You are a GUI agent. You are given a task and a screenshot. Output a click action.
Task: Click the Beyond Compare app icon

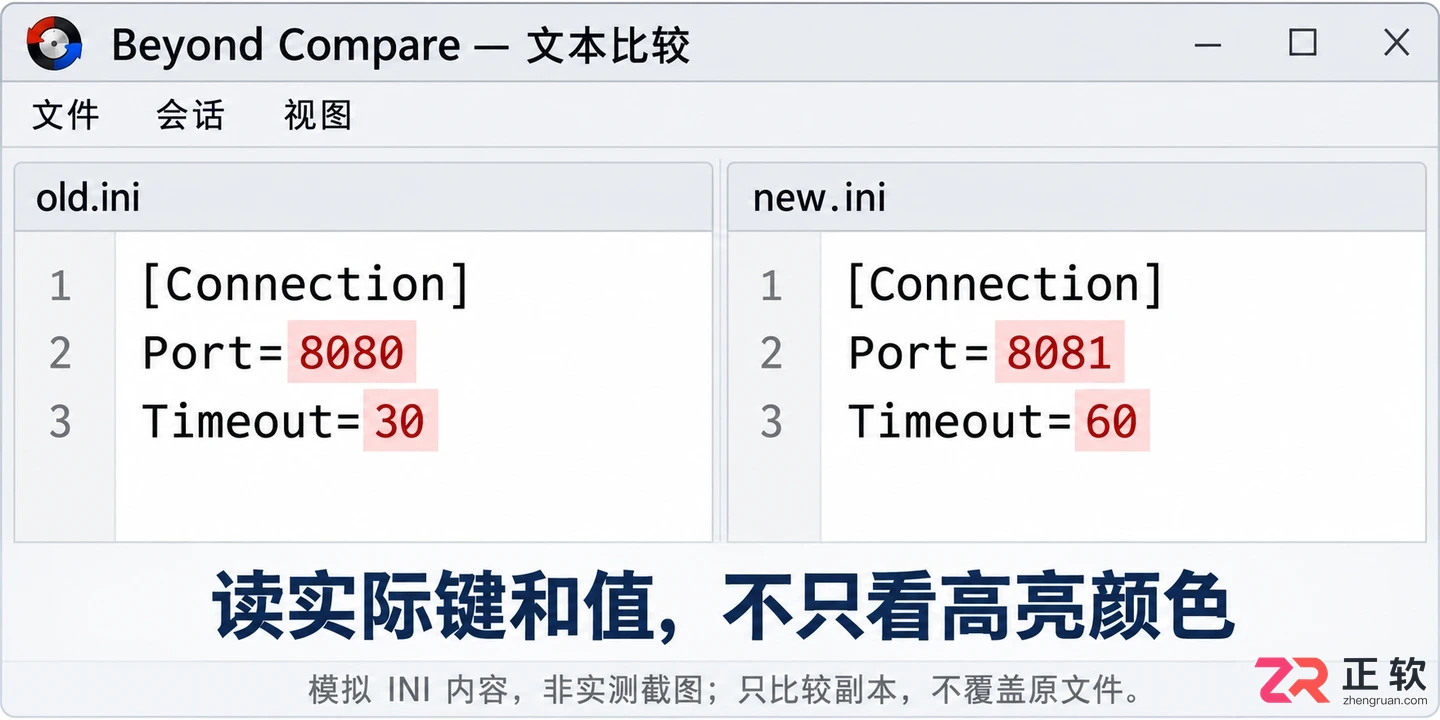coord(54,44)
